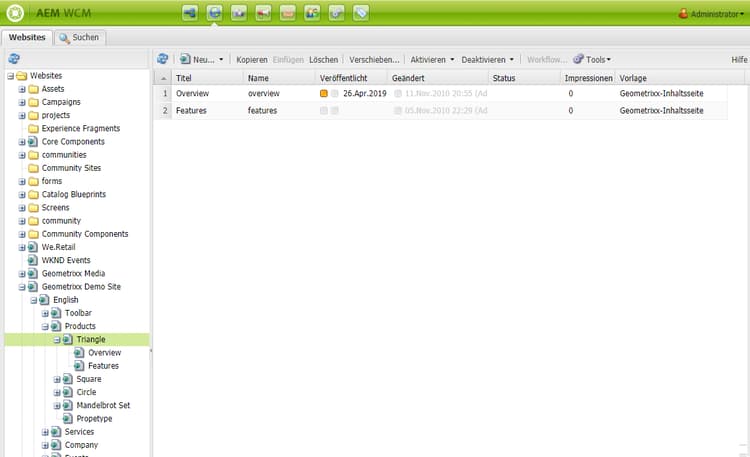The width and height of the screenshot is (750, 457).
Task: Click the Geometrixx Media page icon
Action: pyautogui.click(x=33, y=273)
